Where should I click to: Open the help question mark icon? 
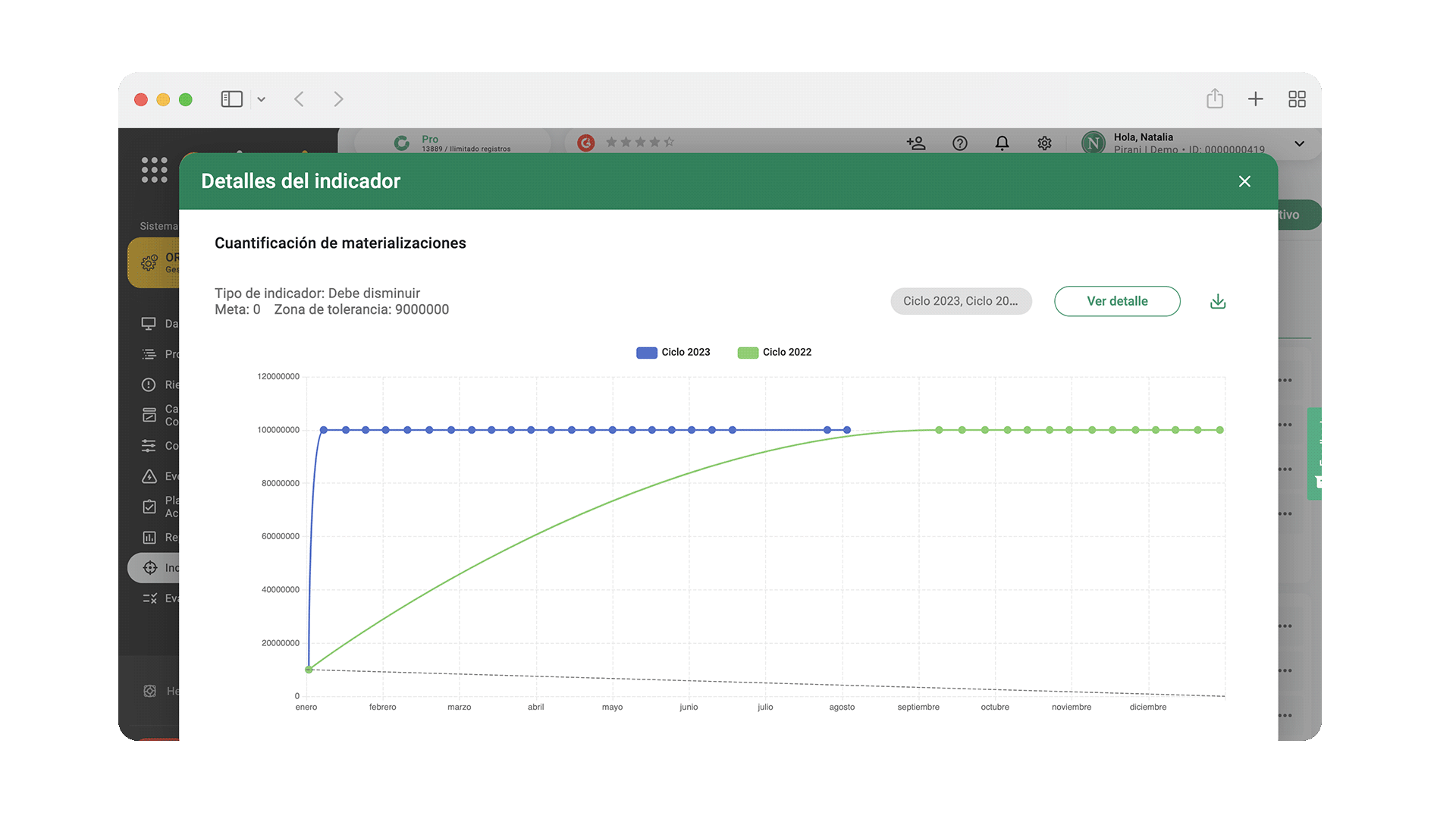[x=959, y=143]
